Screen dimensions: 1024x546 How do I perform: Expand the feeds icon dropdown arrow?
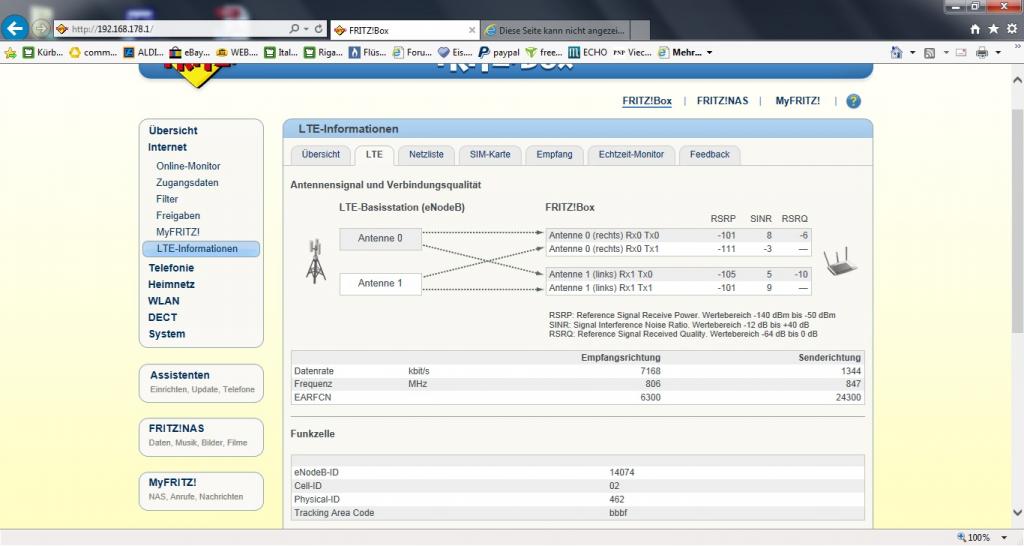(946, 53)
